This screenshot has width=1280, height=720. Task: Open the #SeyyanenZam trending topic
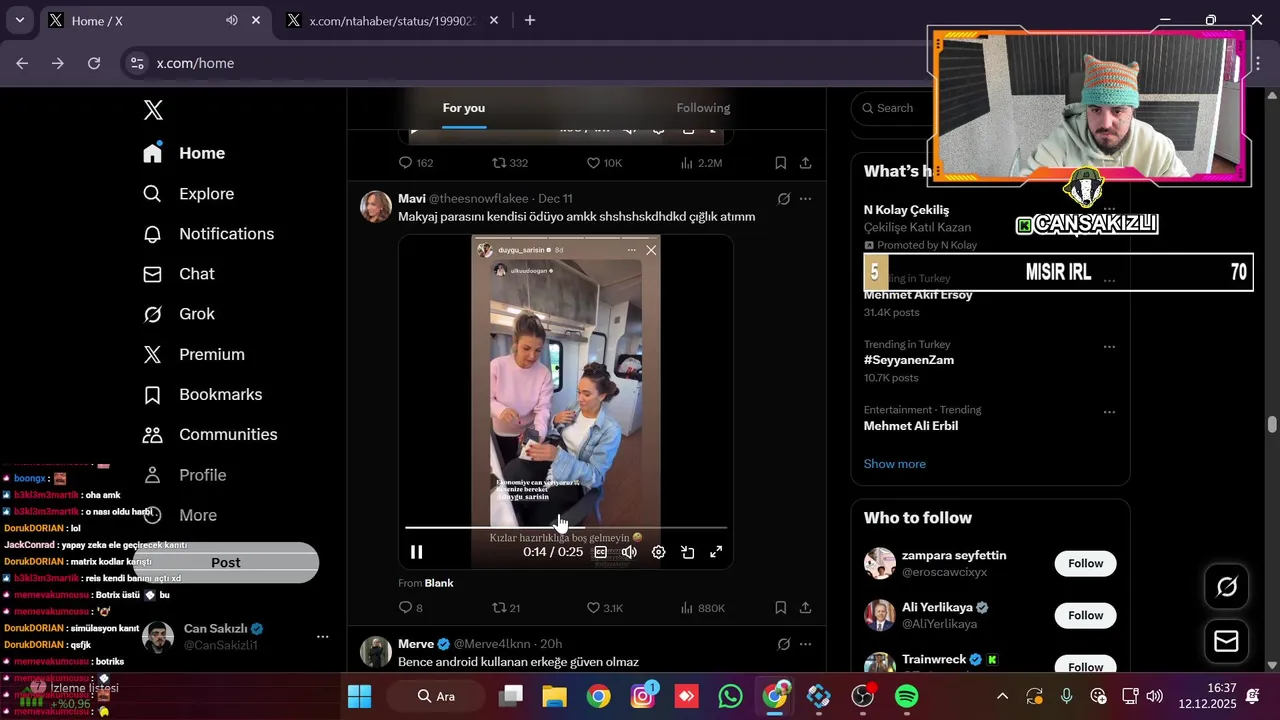point(909,360)
